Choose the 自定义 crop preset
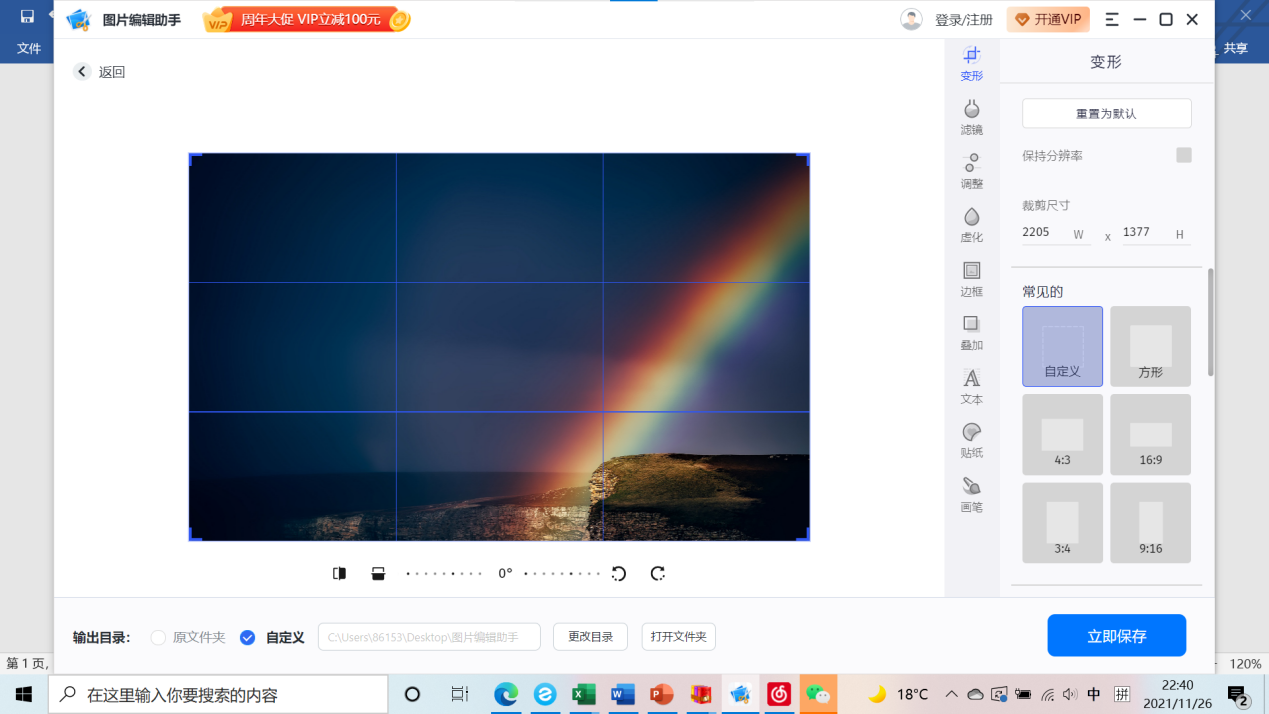1269x714 pixels. click(x=1062, y=346)
